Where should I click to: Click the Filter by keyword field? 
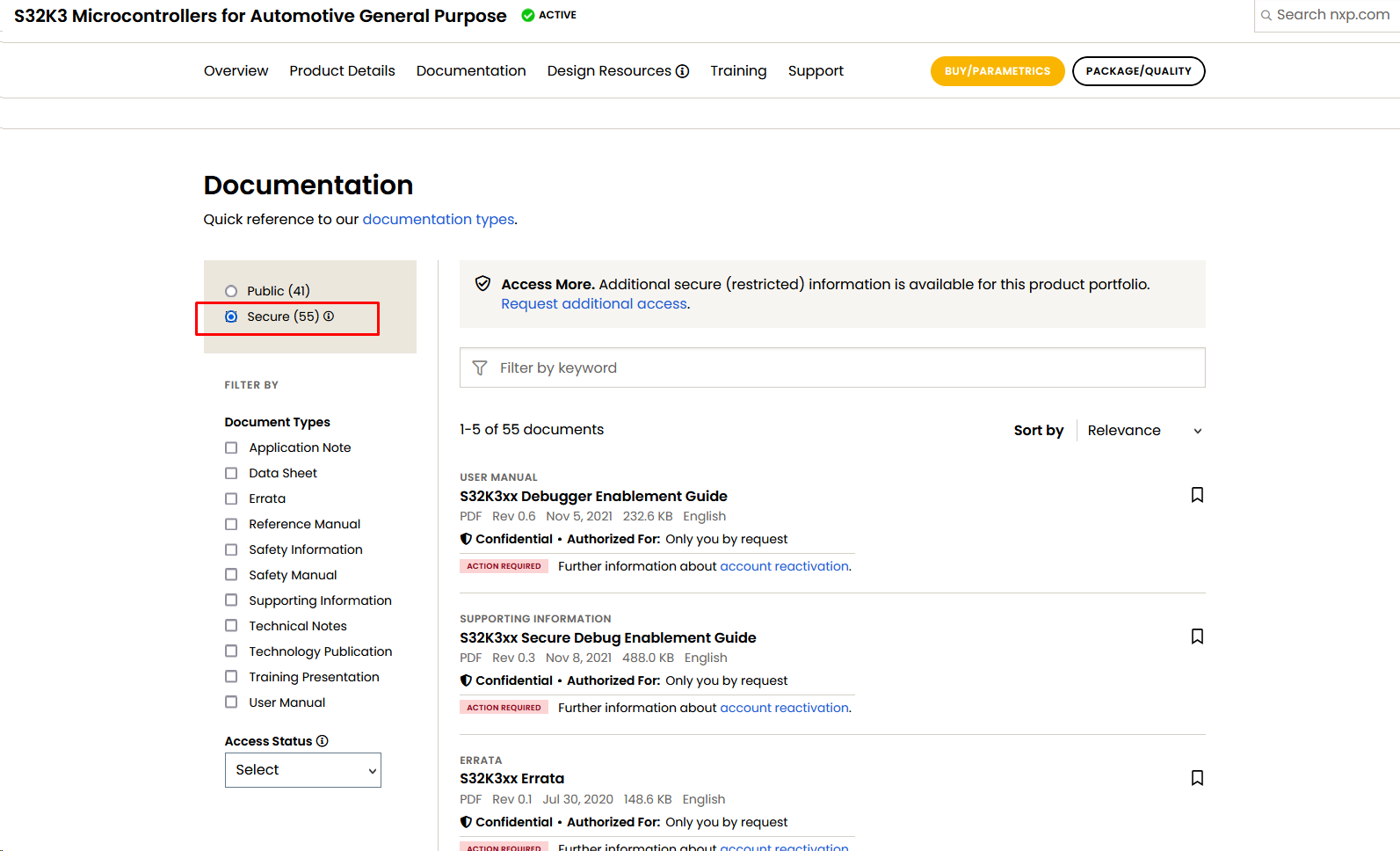pos(844,367)
